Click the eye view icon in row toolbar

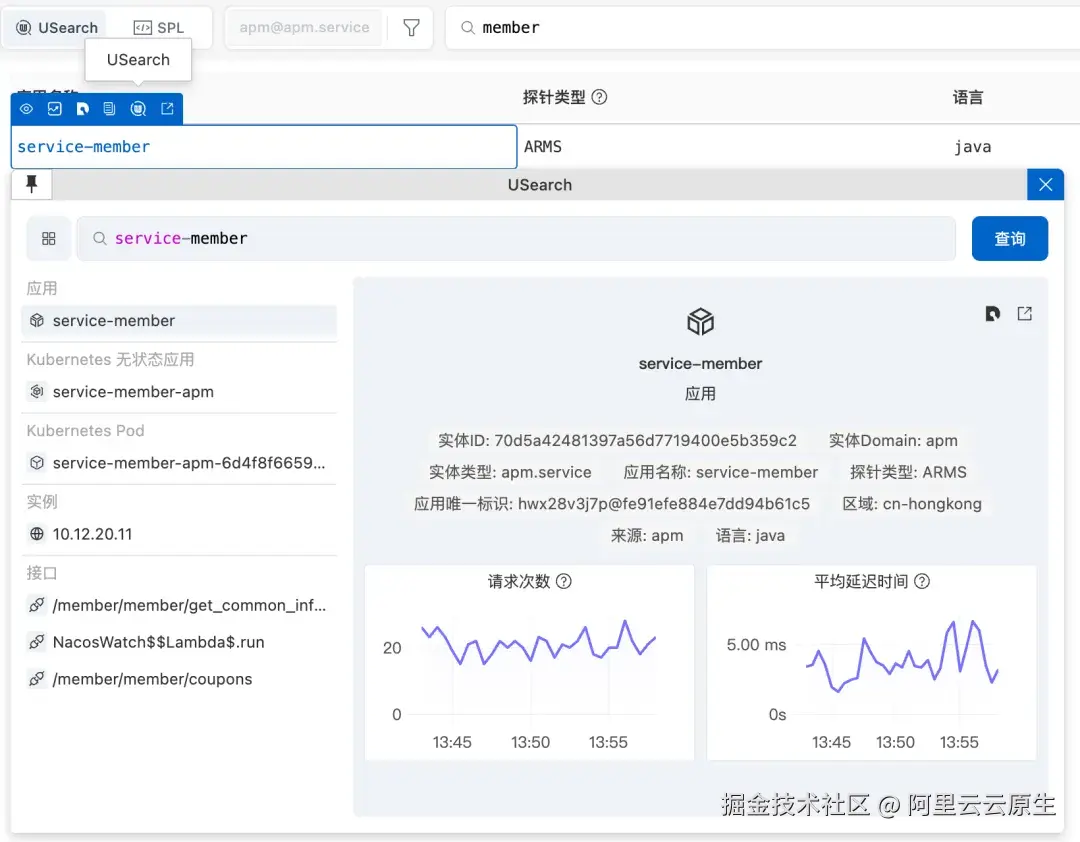[26, 109]
